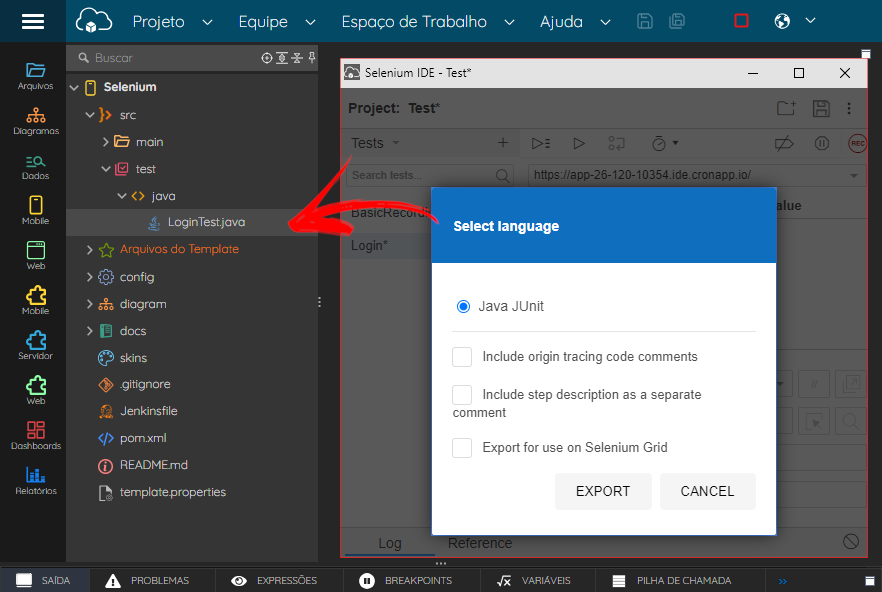
Task: Expand the diagram folder
Action: 89,304
